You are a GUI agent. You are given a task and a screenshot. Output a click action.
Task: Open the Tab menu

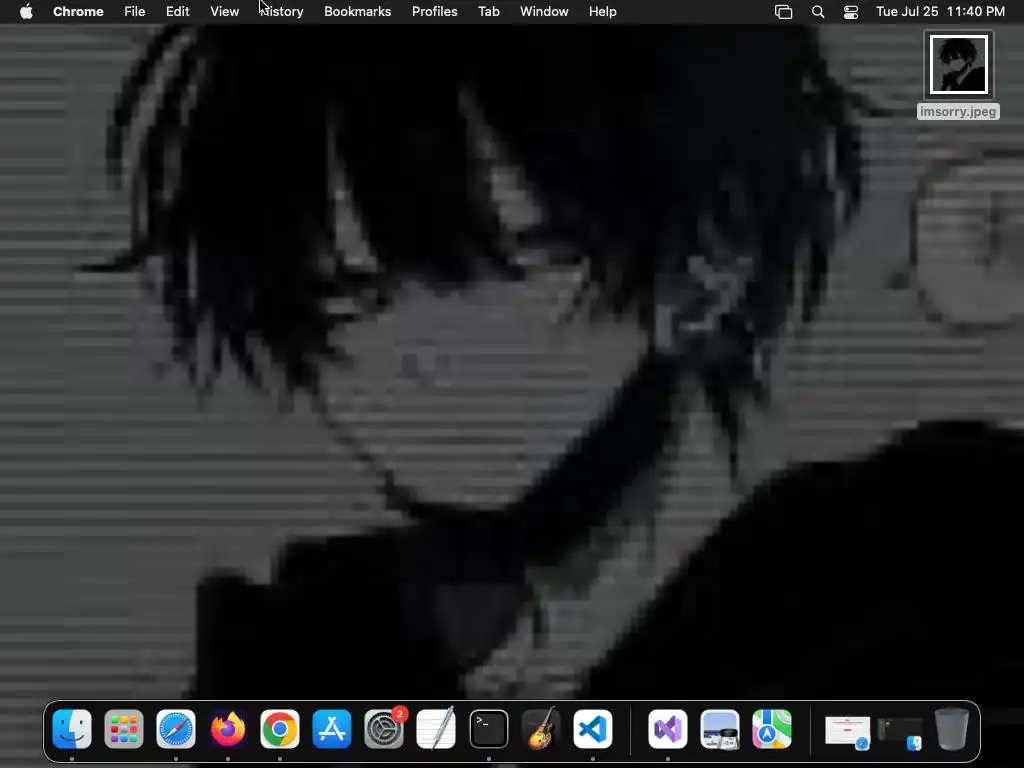coord(488,12)
